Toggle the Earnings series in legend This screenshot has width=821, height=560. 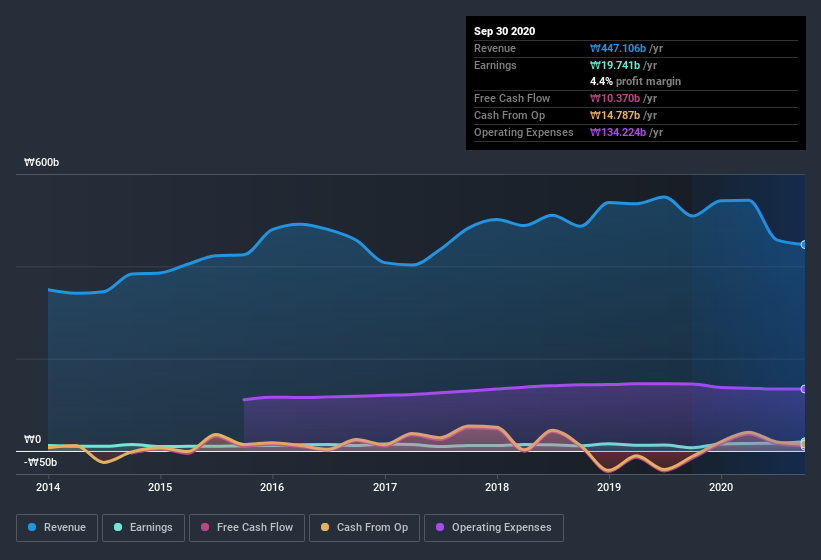pos(143,527)
